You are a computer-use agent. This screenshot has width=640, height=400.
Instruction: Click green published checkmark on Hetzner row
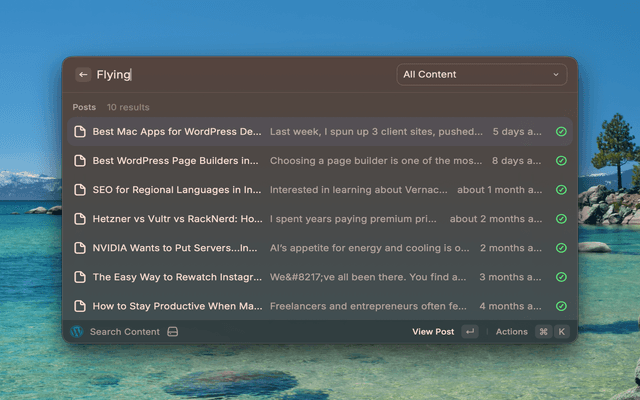(561, 219)
